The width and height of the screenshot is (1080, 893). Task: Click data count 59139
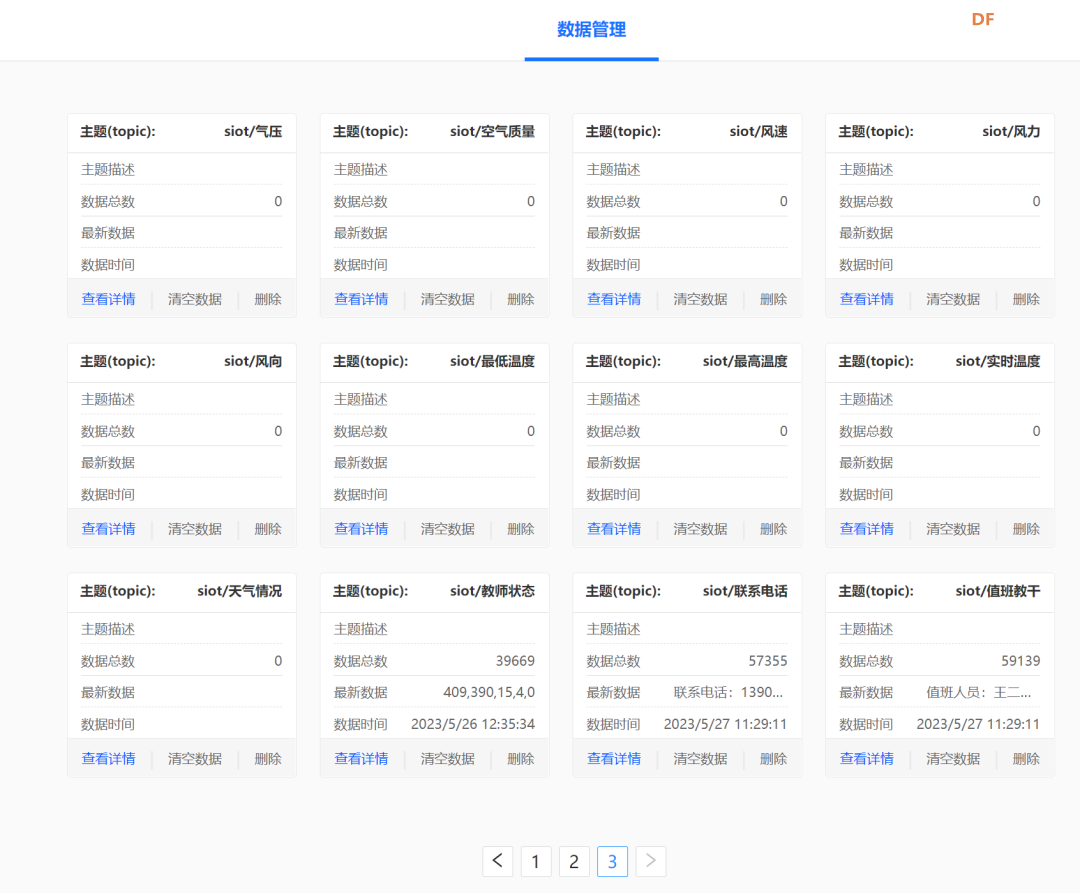pyautogui.click(x=1021, y=661)
